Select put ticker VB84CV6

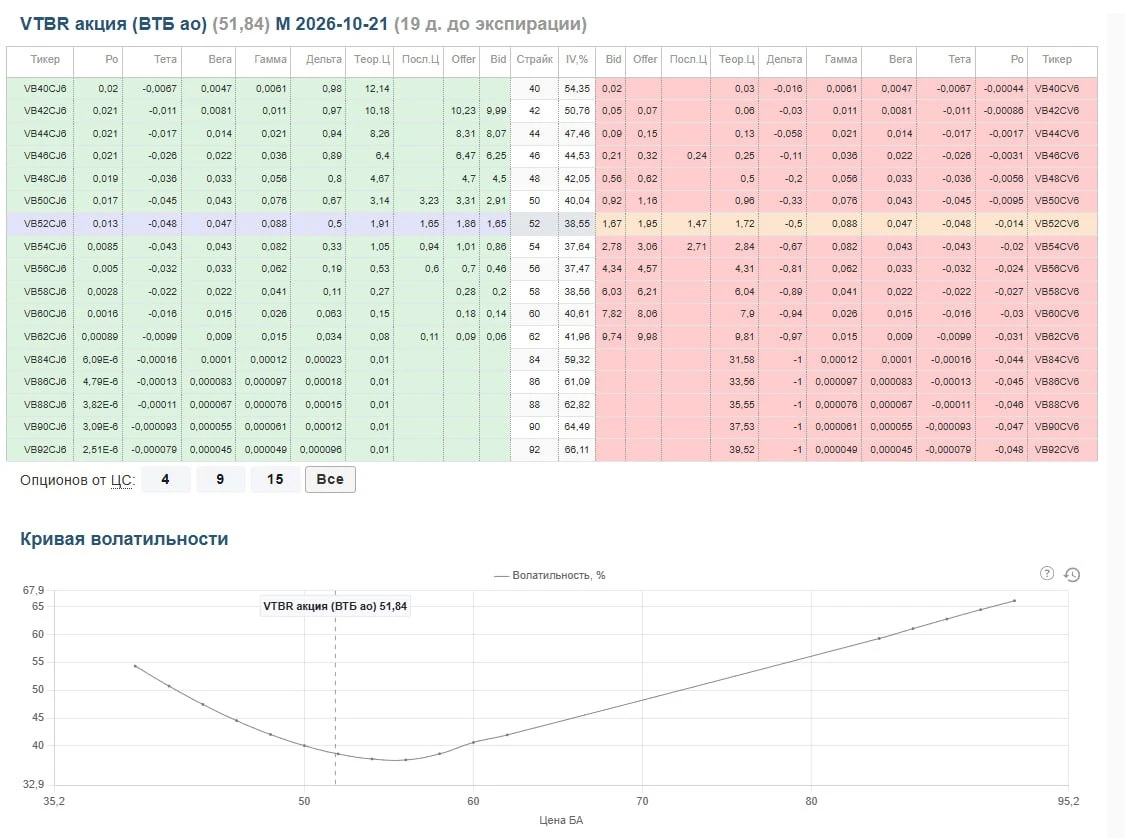pos(1057,359)
